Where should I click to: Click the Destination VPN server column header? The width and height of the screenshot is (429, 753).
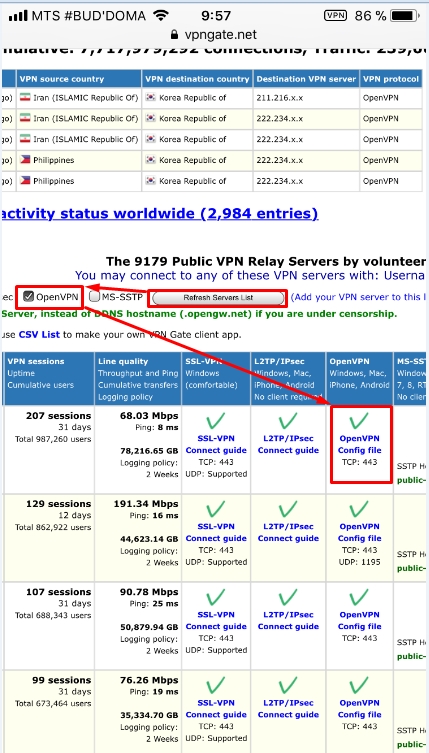tap(306, 79)
